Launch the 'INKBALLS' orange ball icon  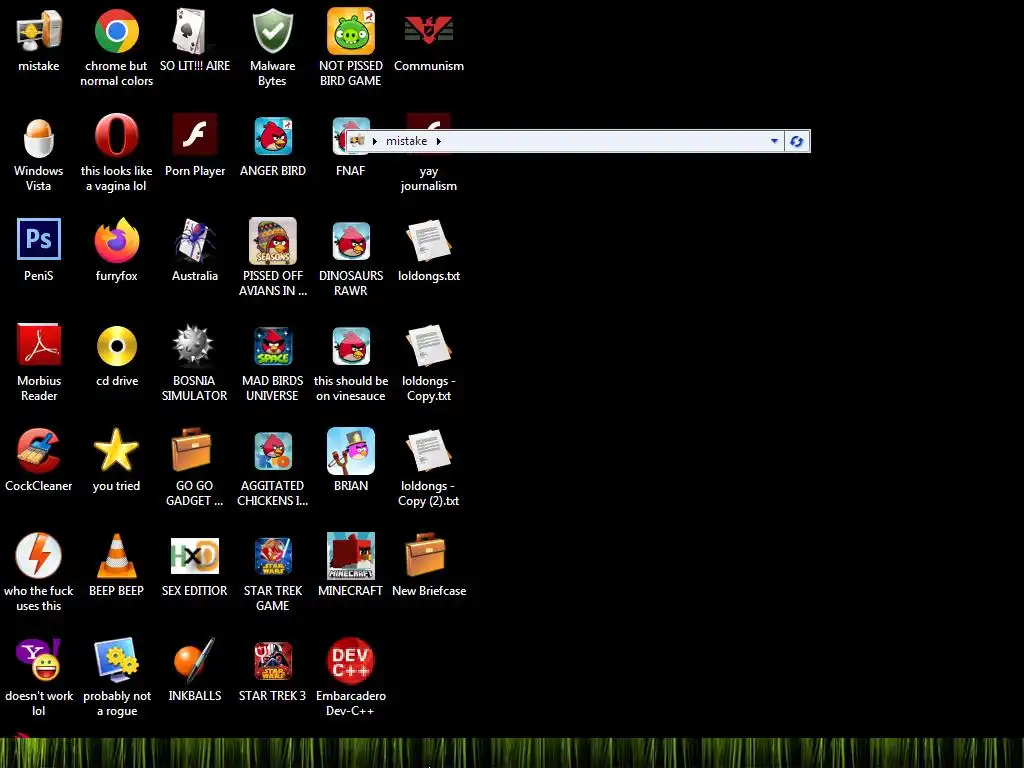coord(194,660)
